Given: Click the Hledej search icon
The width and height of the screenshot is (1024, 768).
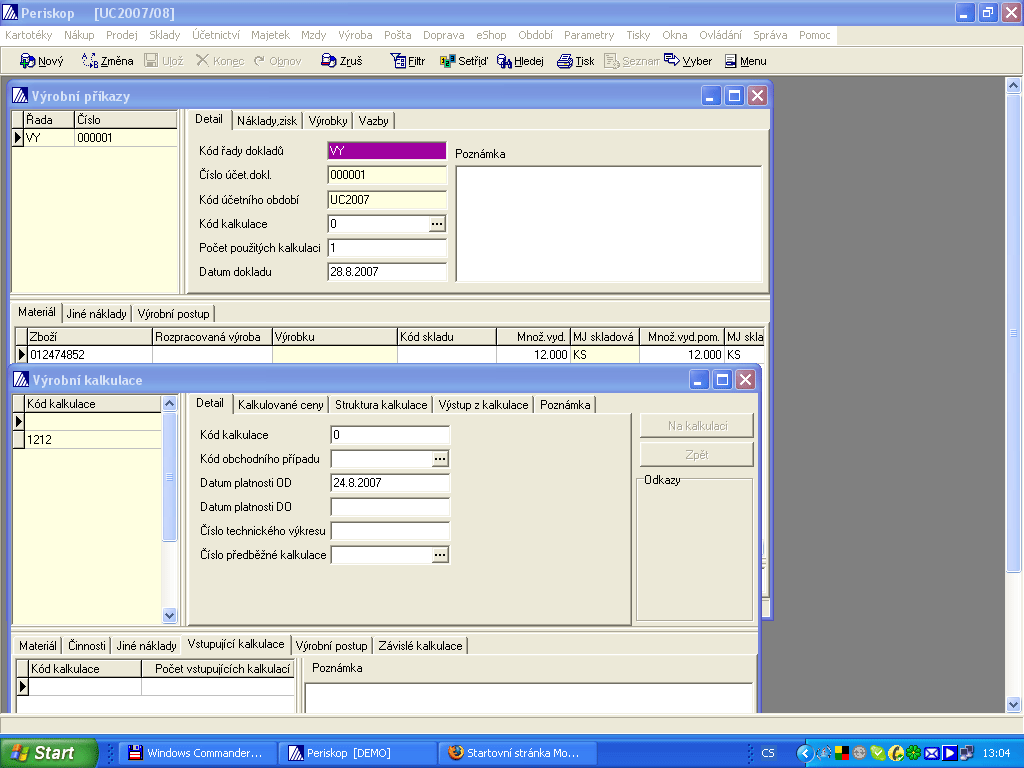Looking at the screenshot, I should point(504,61).
